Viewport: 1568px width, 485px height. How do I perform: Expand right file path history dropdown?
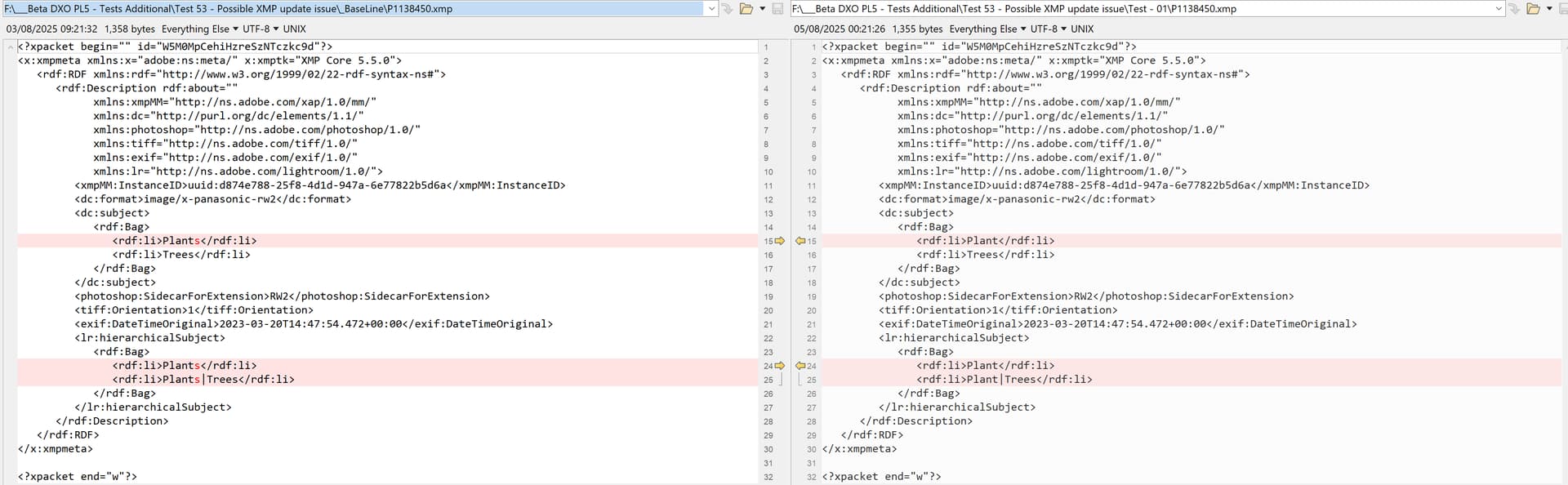[1499, 9]
